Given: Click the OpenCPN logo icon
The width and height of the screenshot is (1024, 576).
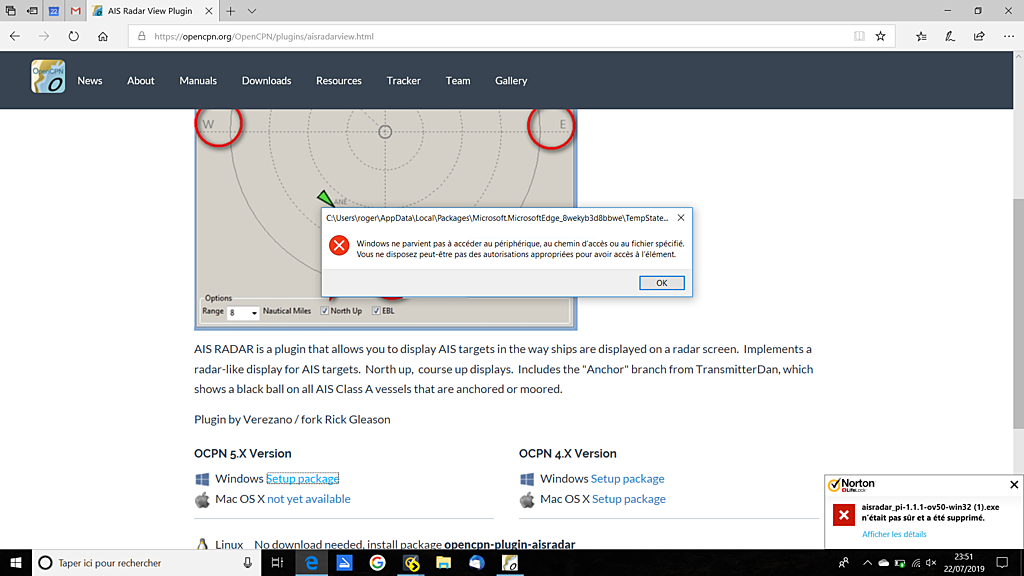Looking at the screenshot, I should (48, 76).
